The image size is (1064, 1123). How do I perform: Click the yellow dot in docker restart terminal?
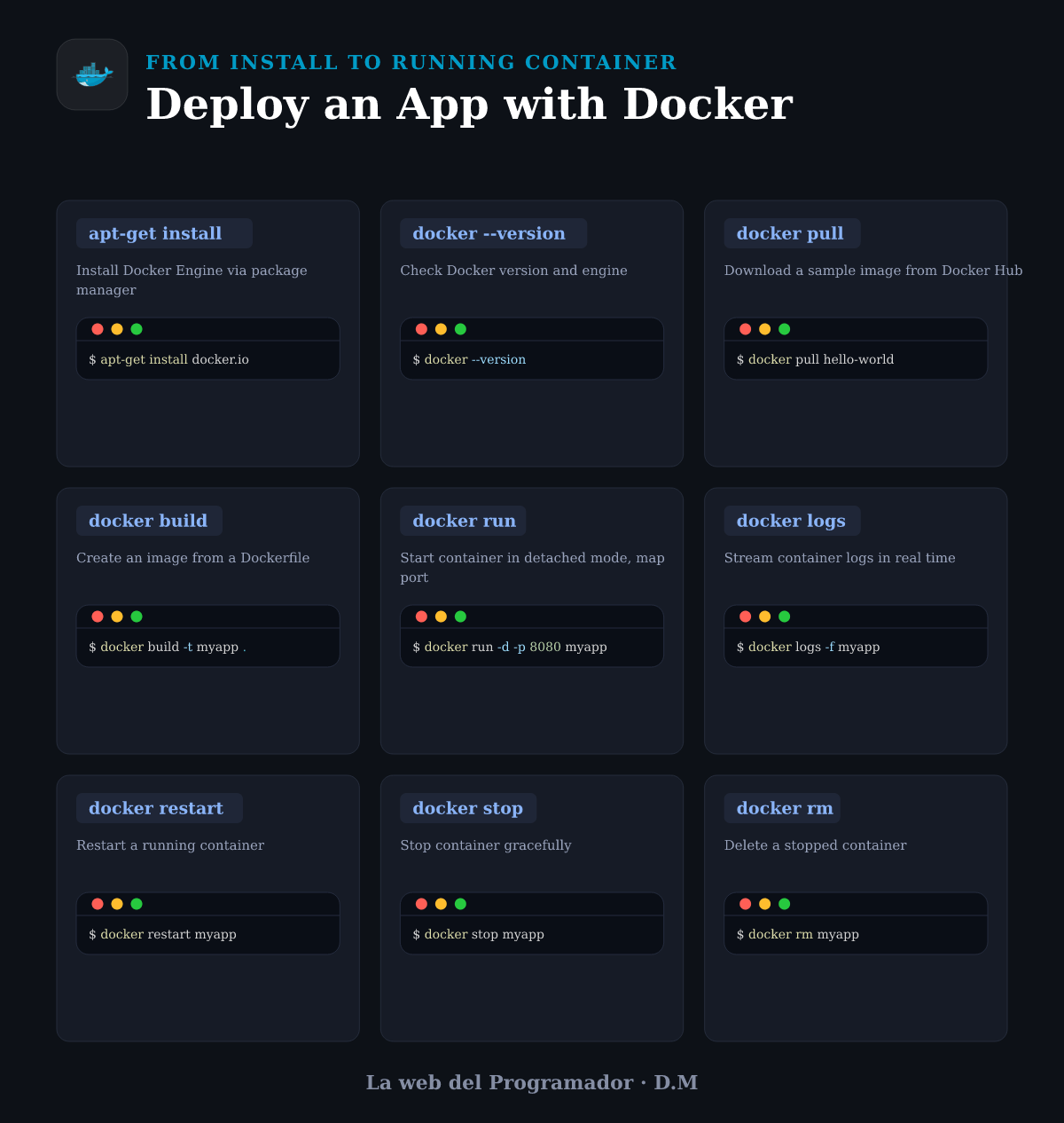click(117, 904)
